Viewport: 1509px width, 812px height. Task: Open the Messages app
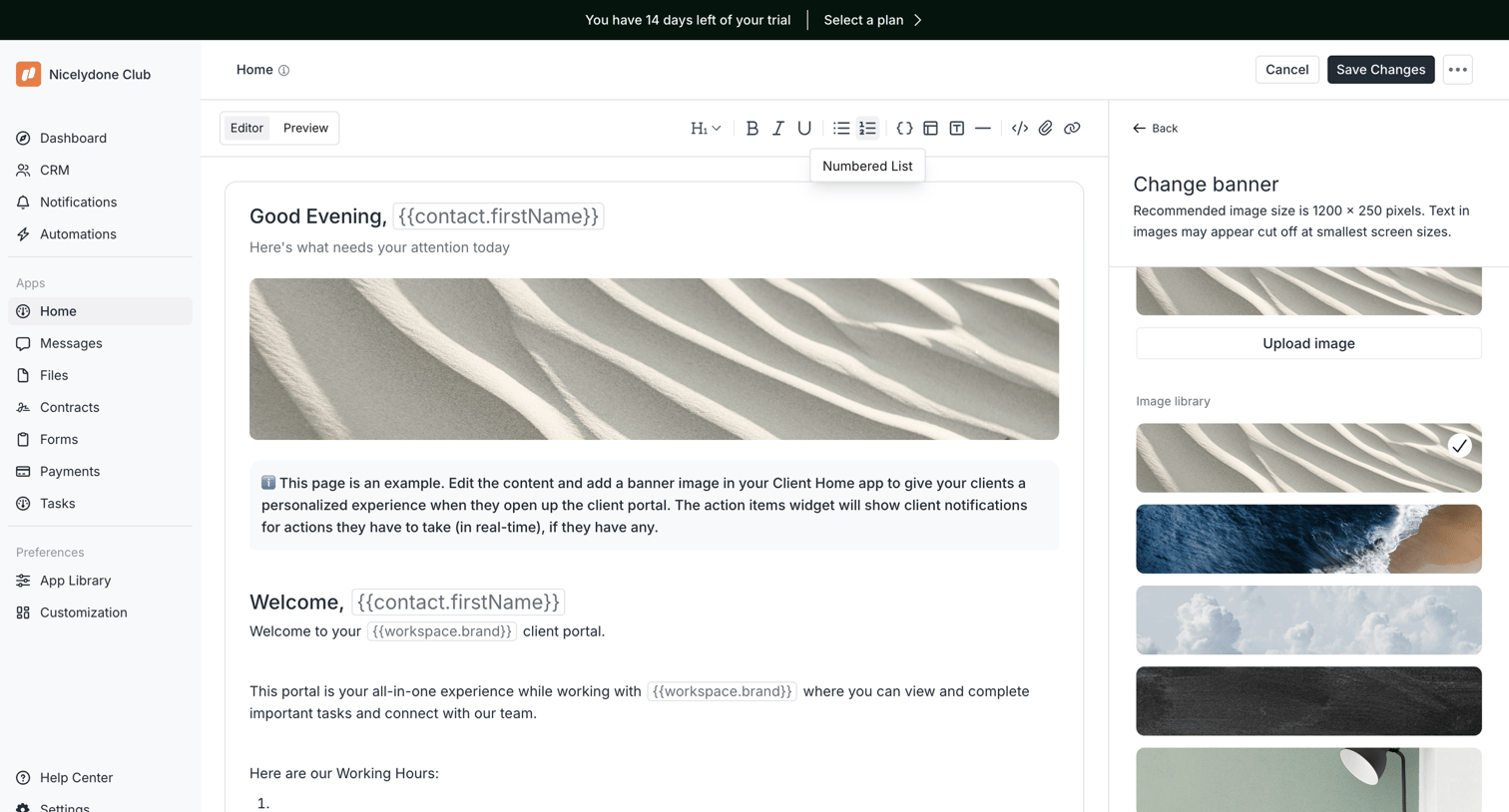[100, 343]
